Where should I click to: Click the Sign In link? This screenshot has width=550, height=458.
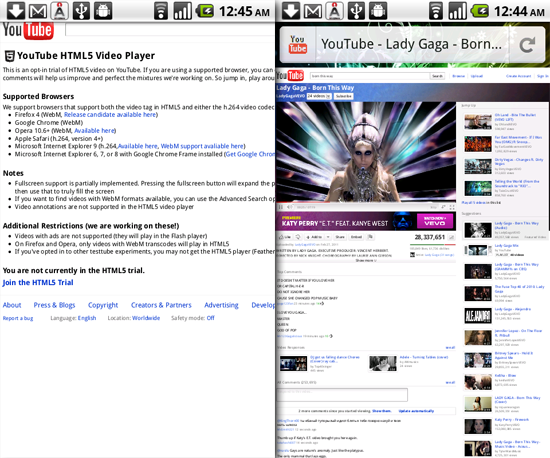[x=543, y=76]
